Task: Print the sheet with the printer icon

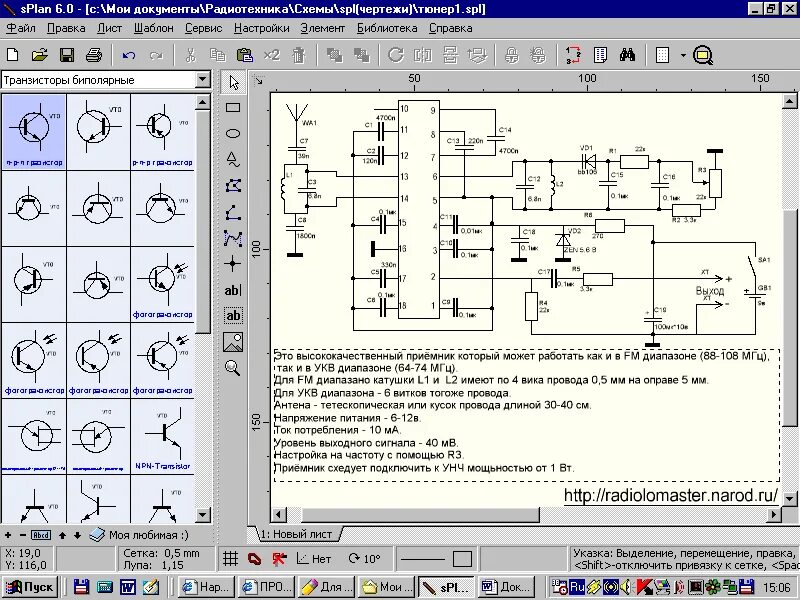Action: tap(94, 55)
